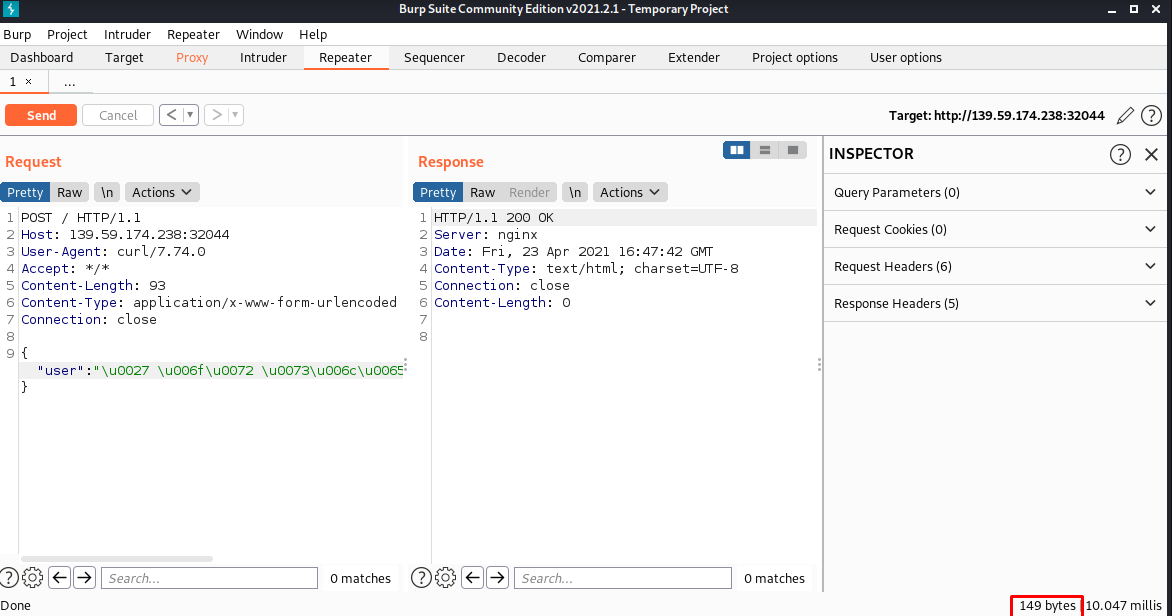
Task: Focus the response search field
Action: tap(623, 578)
